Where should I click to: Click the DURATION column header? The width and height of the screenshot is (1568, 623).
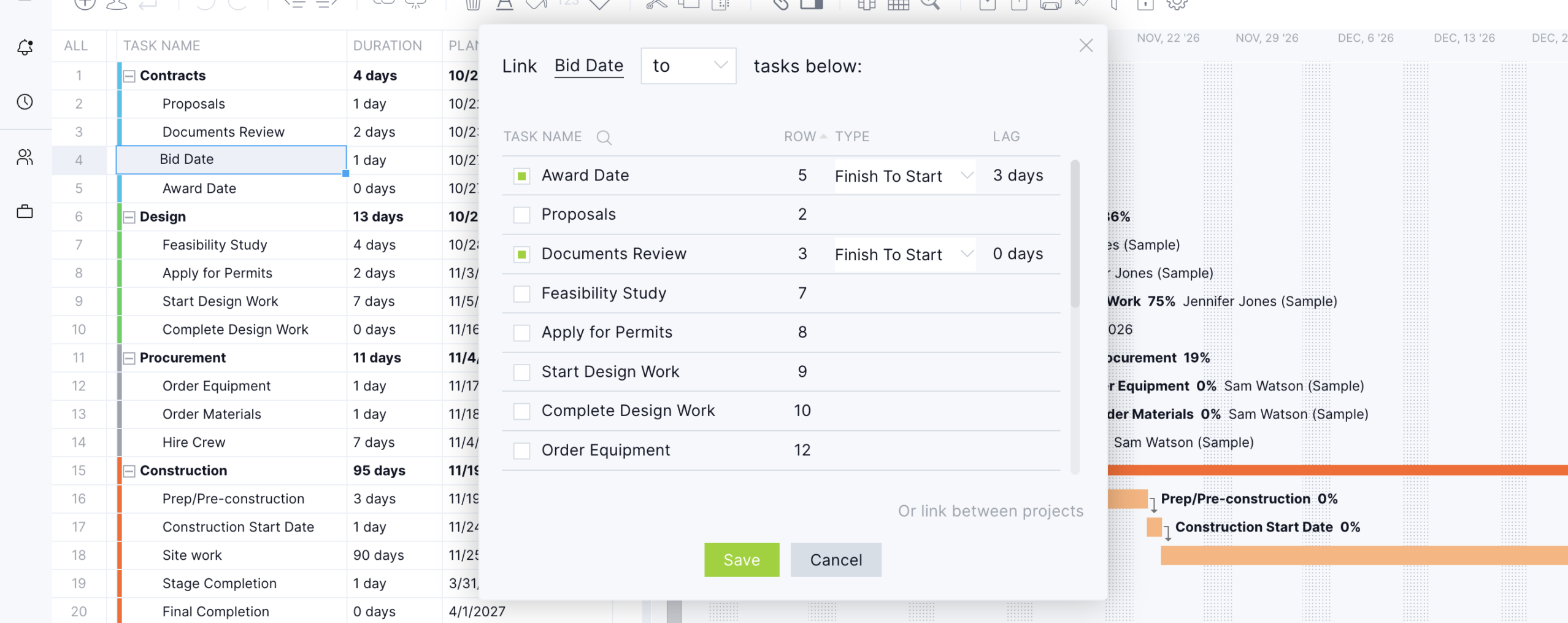388,45
